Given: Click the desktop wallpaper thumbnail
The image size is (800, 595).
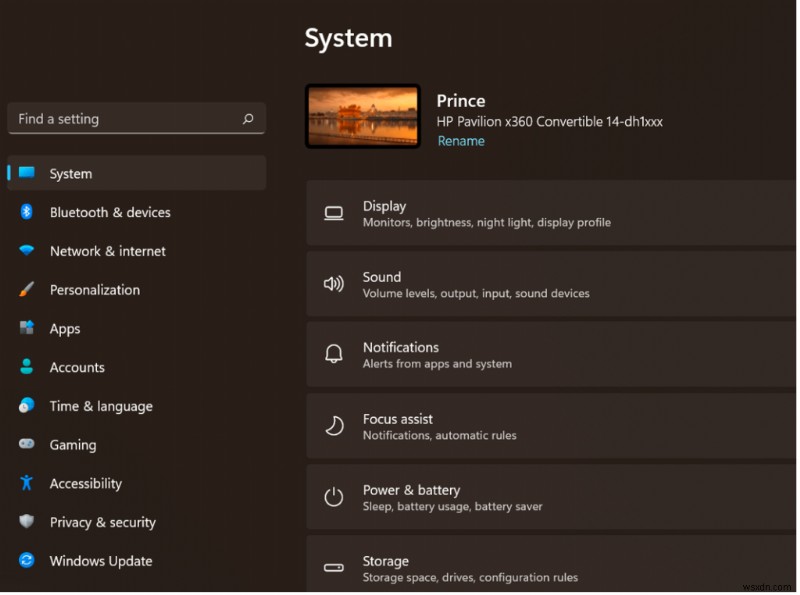Looking at the screenshot, I should tap(362, 116).
